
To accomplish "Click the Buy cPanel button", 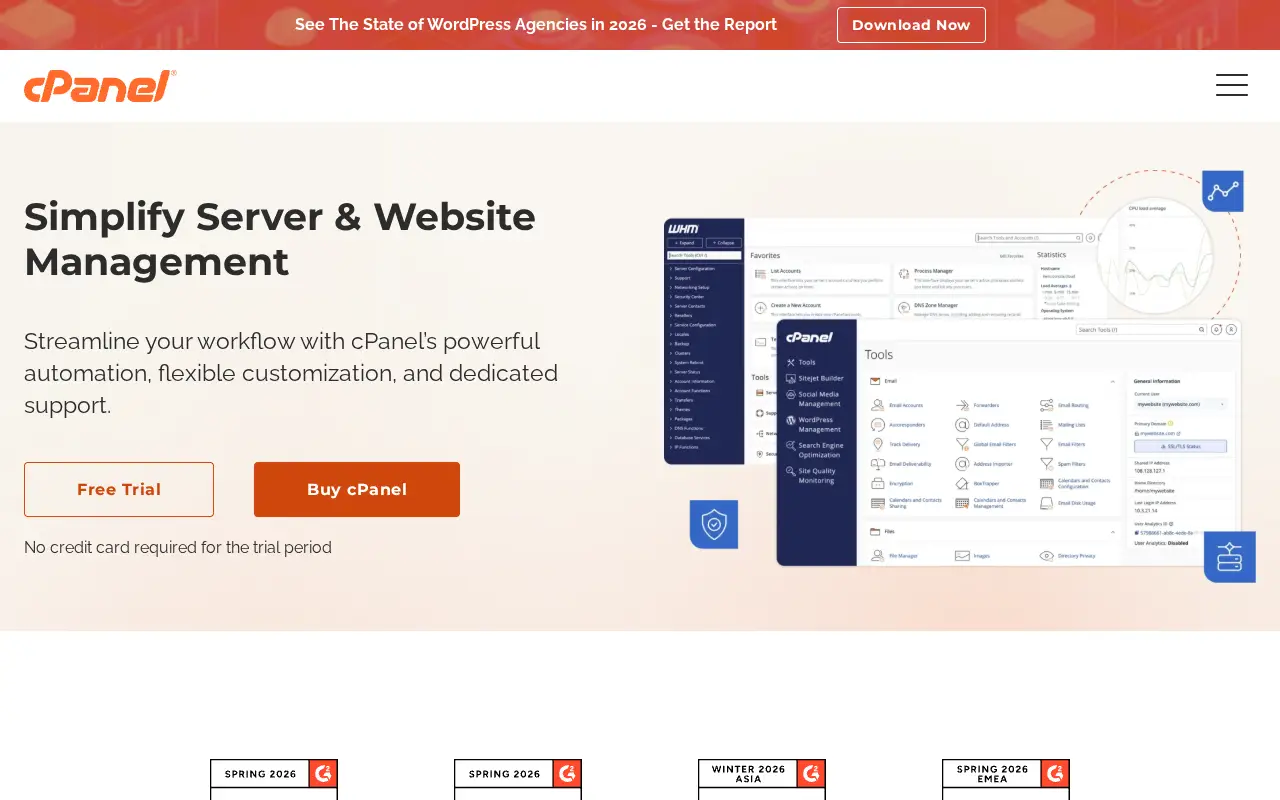I will pos(357,489).
